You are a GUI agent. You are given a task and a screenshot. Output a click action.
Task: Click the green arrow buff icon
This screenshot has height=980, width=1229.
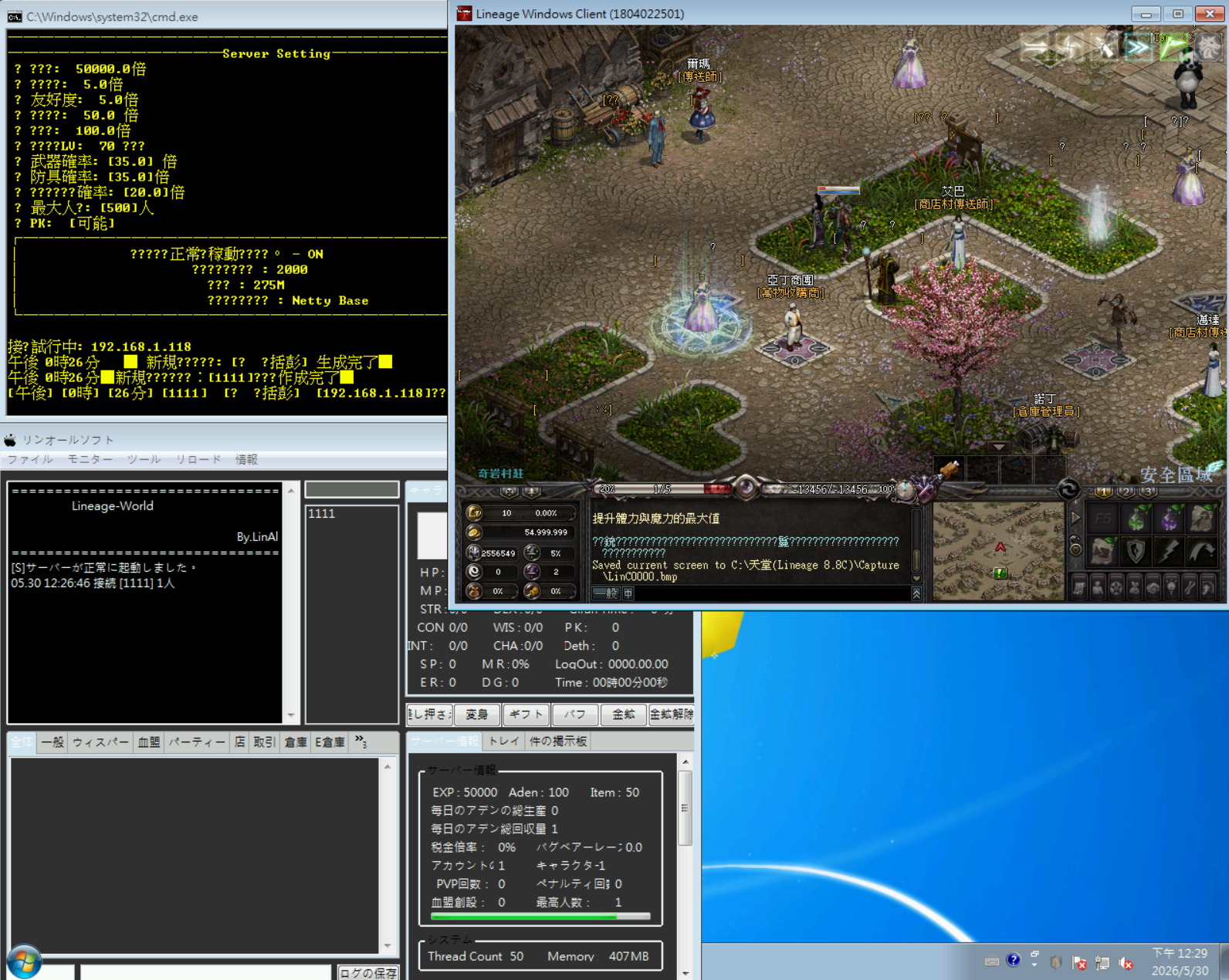pyautogui.click(x=1173, y=48)
